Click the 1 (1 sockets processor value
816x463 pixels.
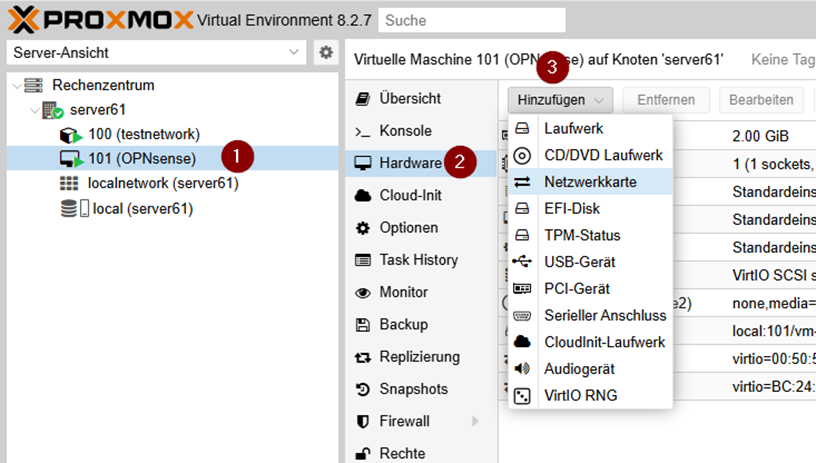[774, 164]
